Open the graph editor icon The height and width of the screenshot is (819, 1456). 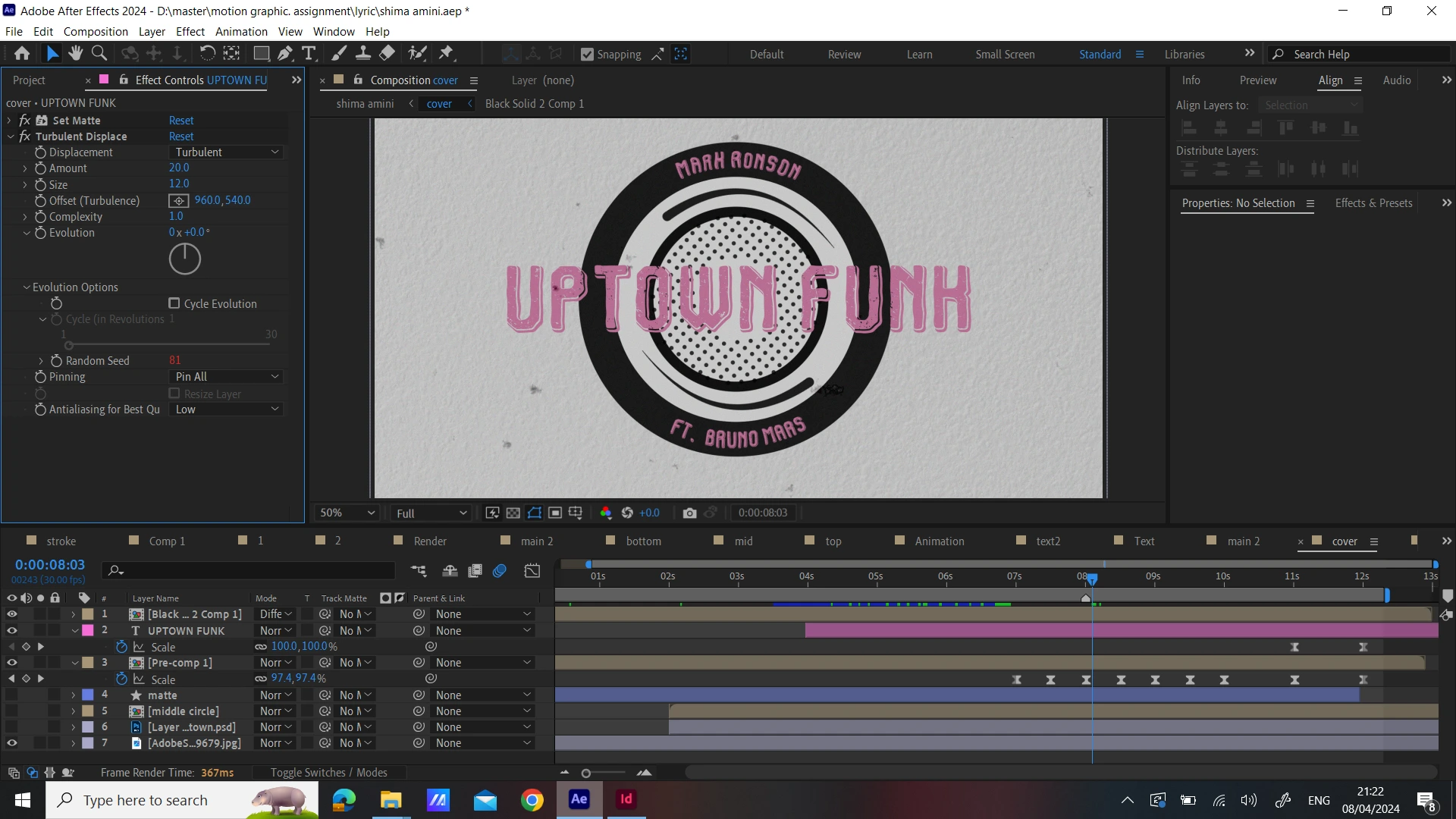click(532, 571)
